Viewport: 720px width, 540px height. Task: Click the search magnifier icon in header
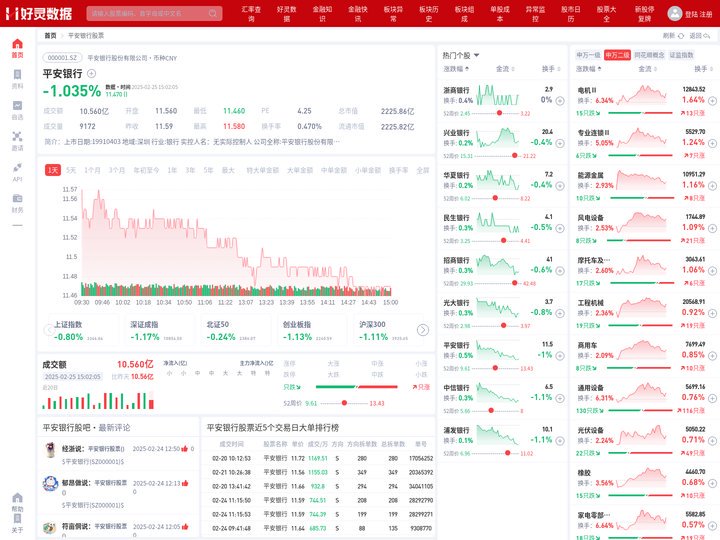point(213,13)
